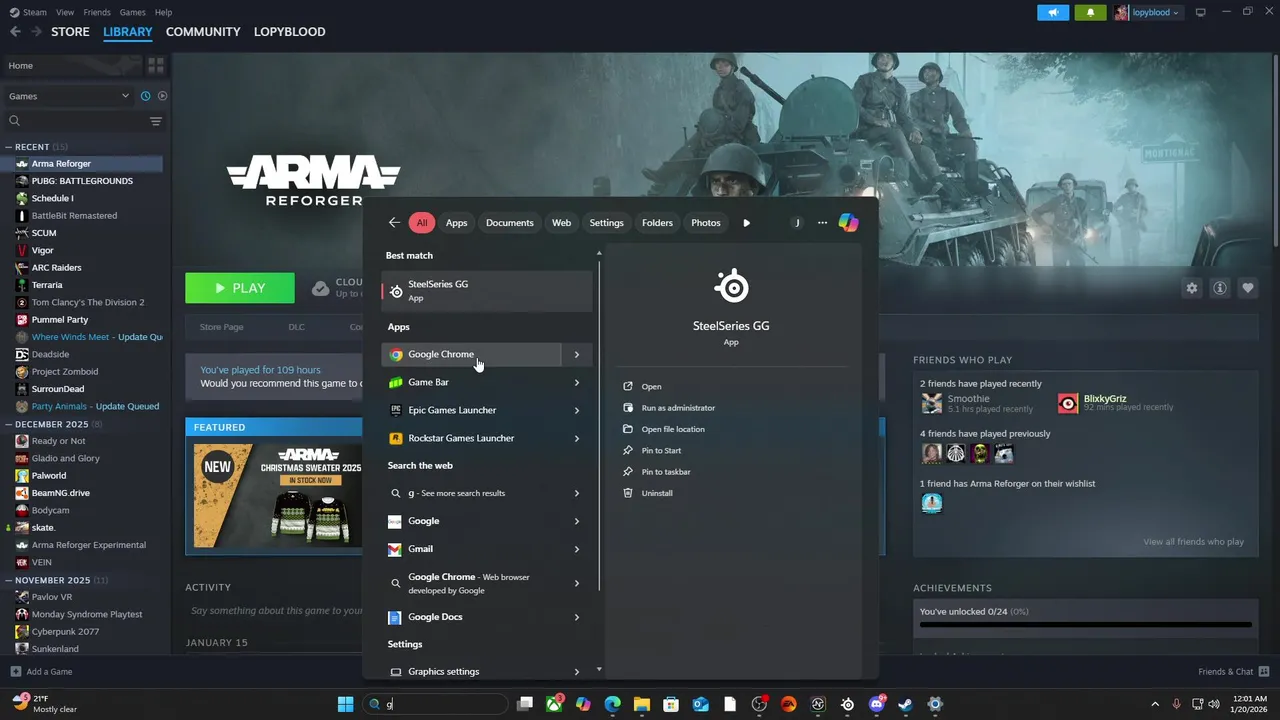
Task: Open the DLC tab
Action: click(296, 327)
